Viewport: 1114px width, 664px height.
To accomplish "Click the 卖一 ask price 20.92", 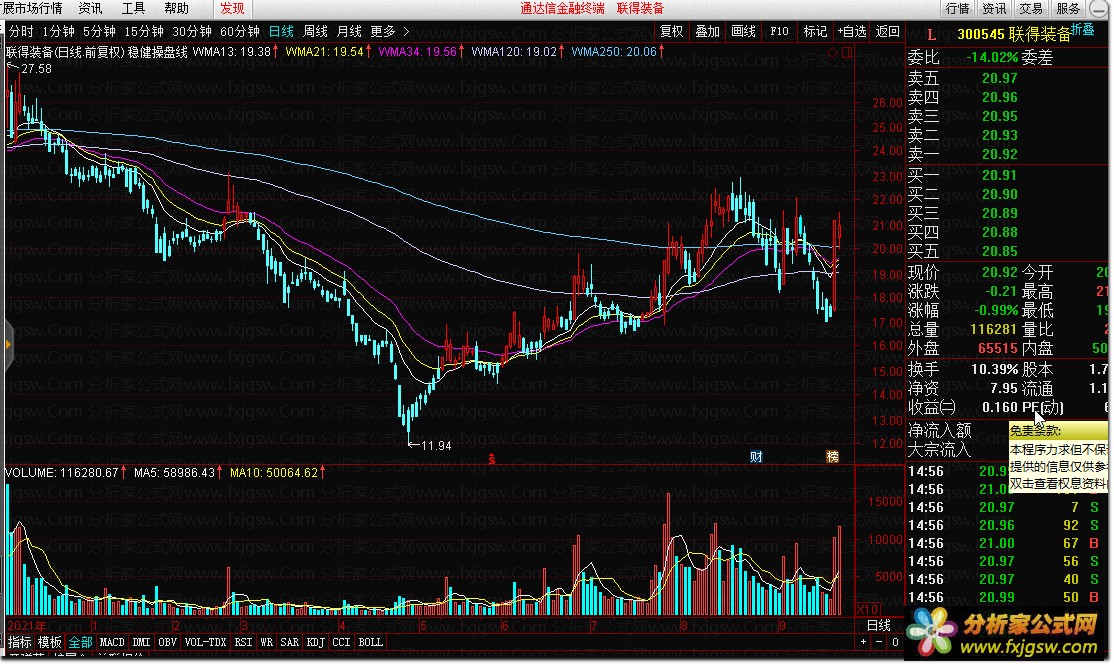I will [x=1000, y=154].
